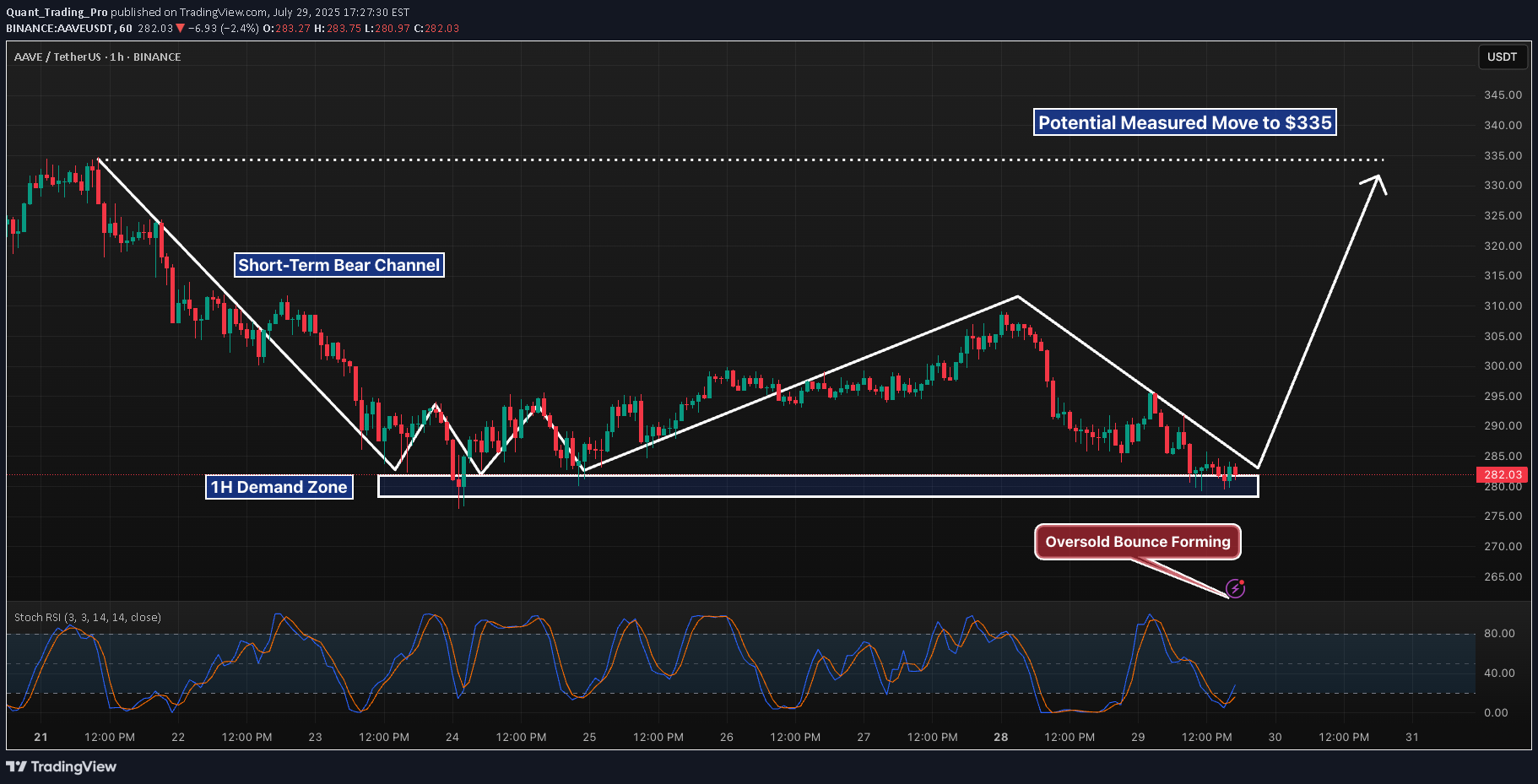This screenshot has height=784, width=1538.
Task: Click the current price tag 282.03
Action: (x=1503, y=475)
